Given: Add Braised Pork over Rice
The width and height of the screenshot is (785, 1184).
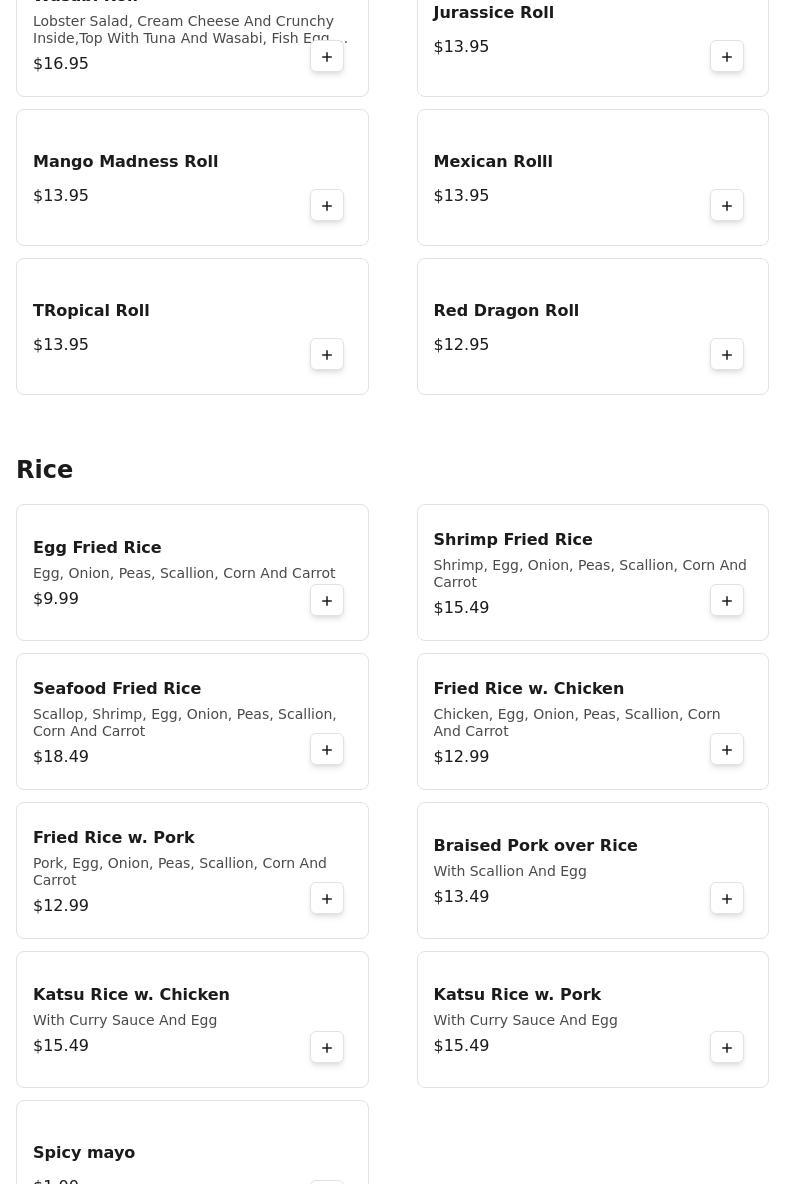Looking at the screenshot, I should coord(727,899).
